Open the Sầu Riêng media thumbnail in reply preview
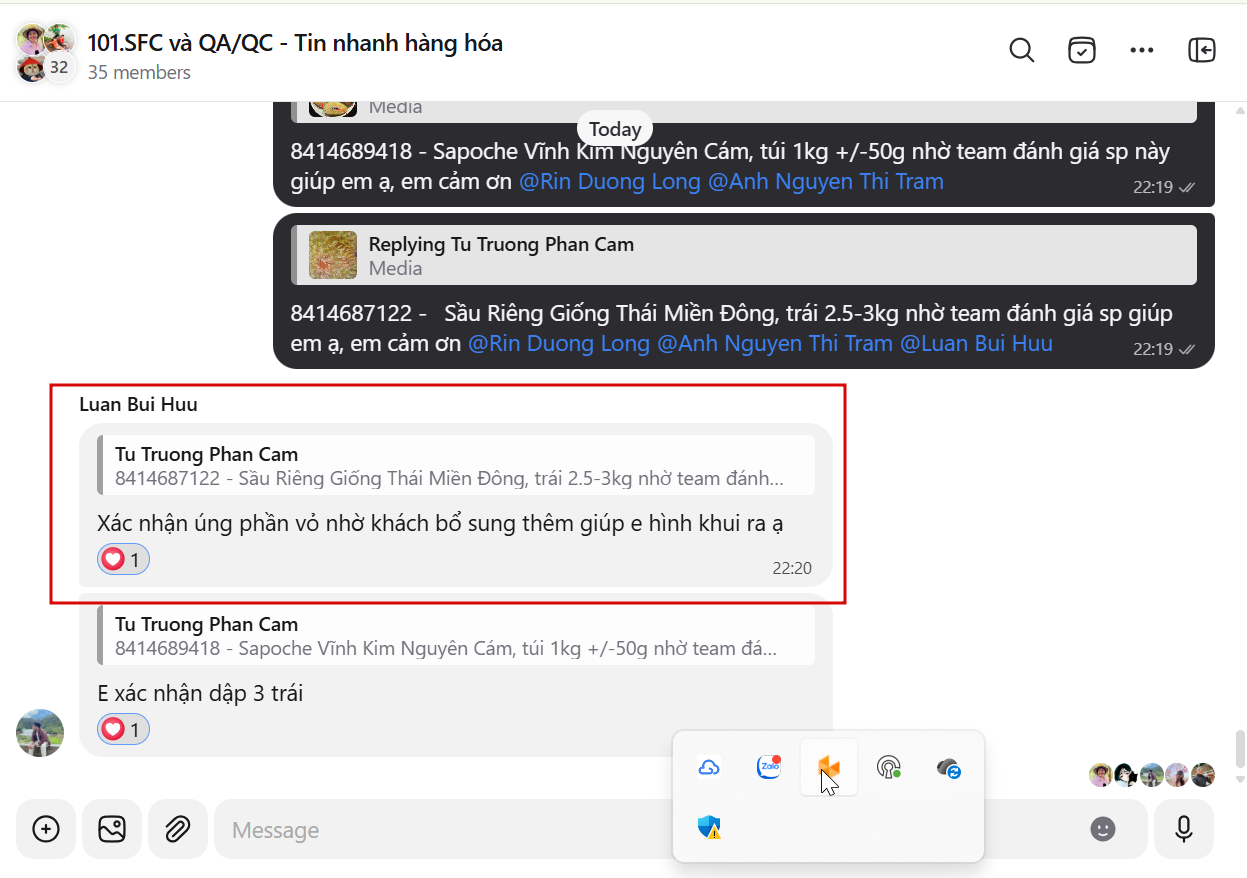The width and height of the screenshot is (1247, 878). [333, 255]
